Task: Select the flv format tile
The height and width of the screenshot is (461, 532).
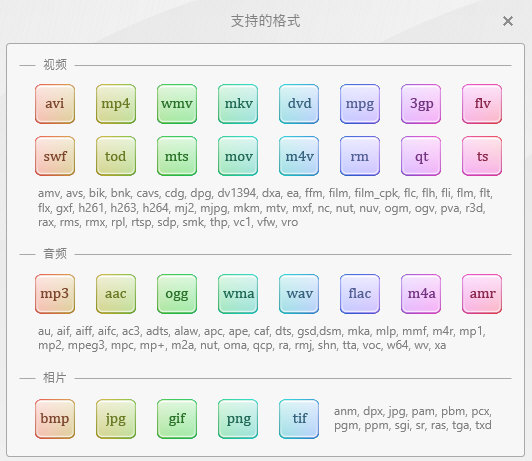Action: coord(482,104)
